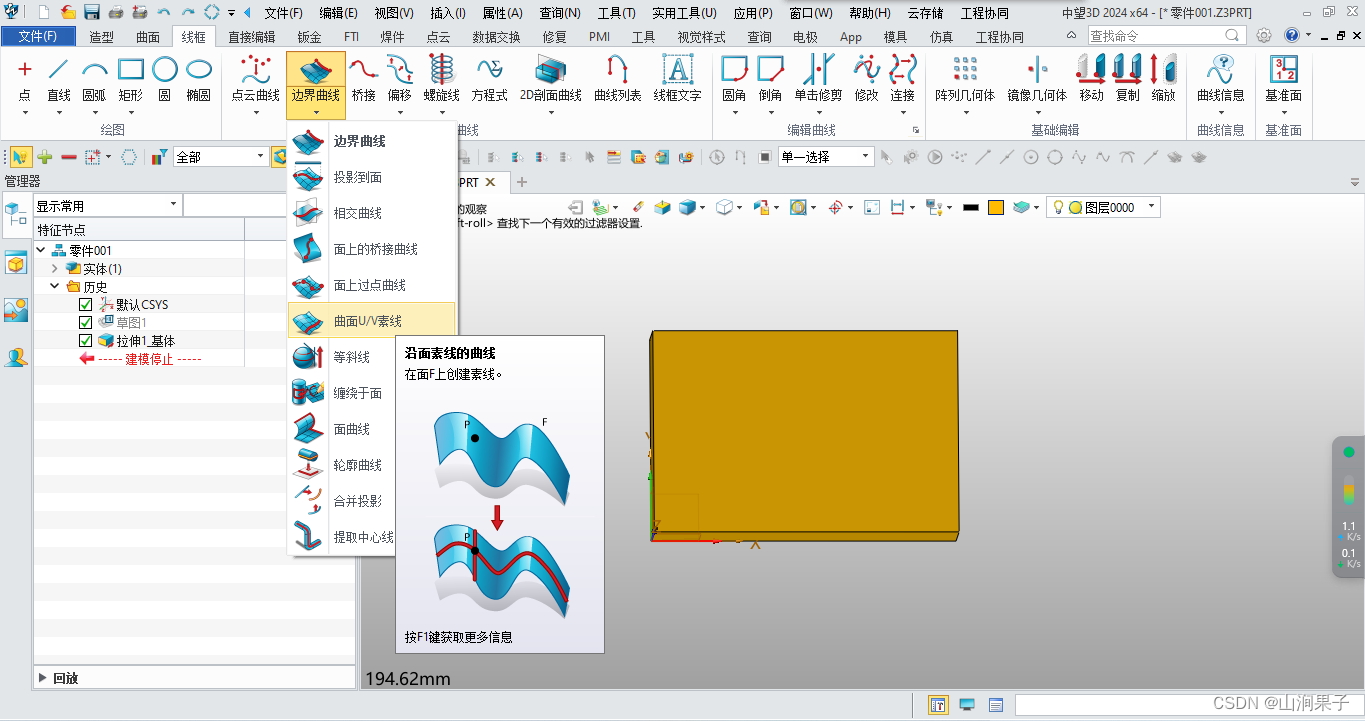The height and width of the screenshot is (721, 1365).
Task: Toggle the 默认CSYS checkbox
Action: tap(85, 305)
